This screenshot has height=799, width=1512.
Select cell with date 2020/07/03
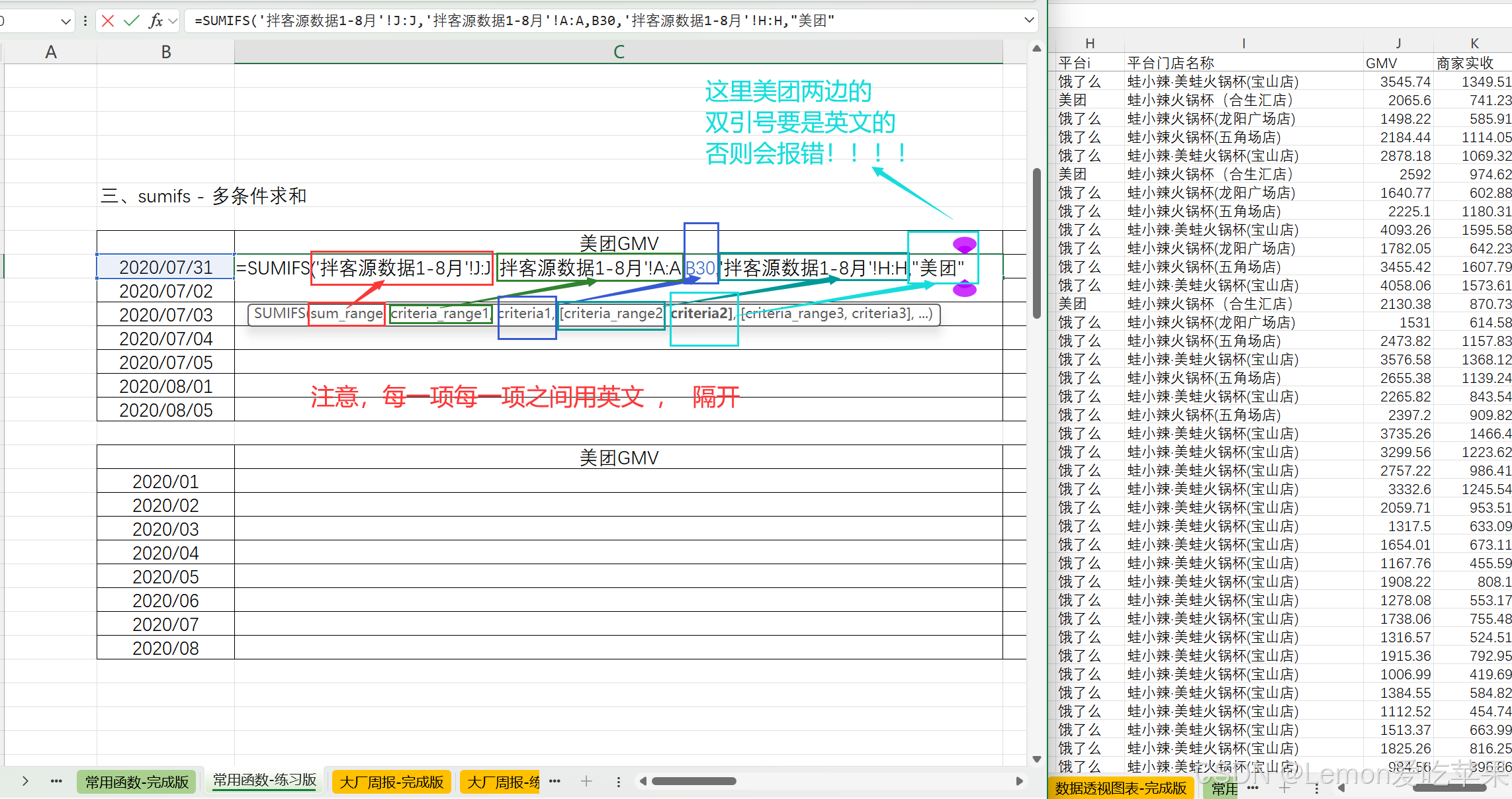(x=166, y=315)
